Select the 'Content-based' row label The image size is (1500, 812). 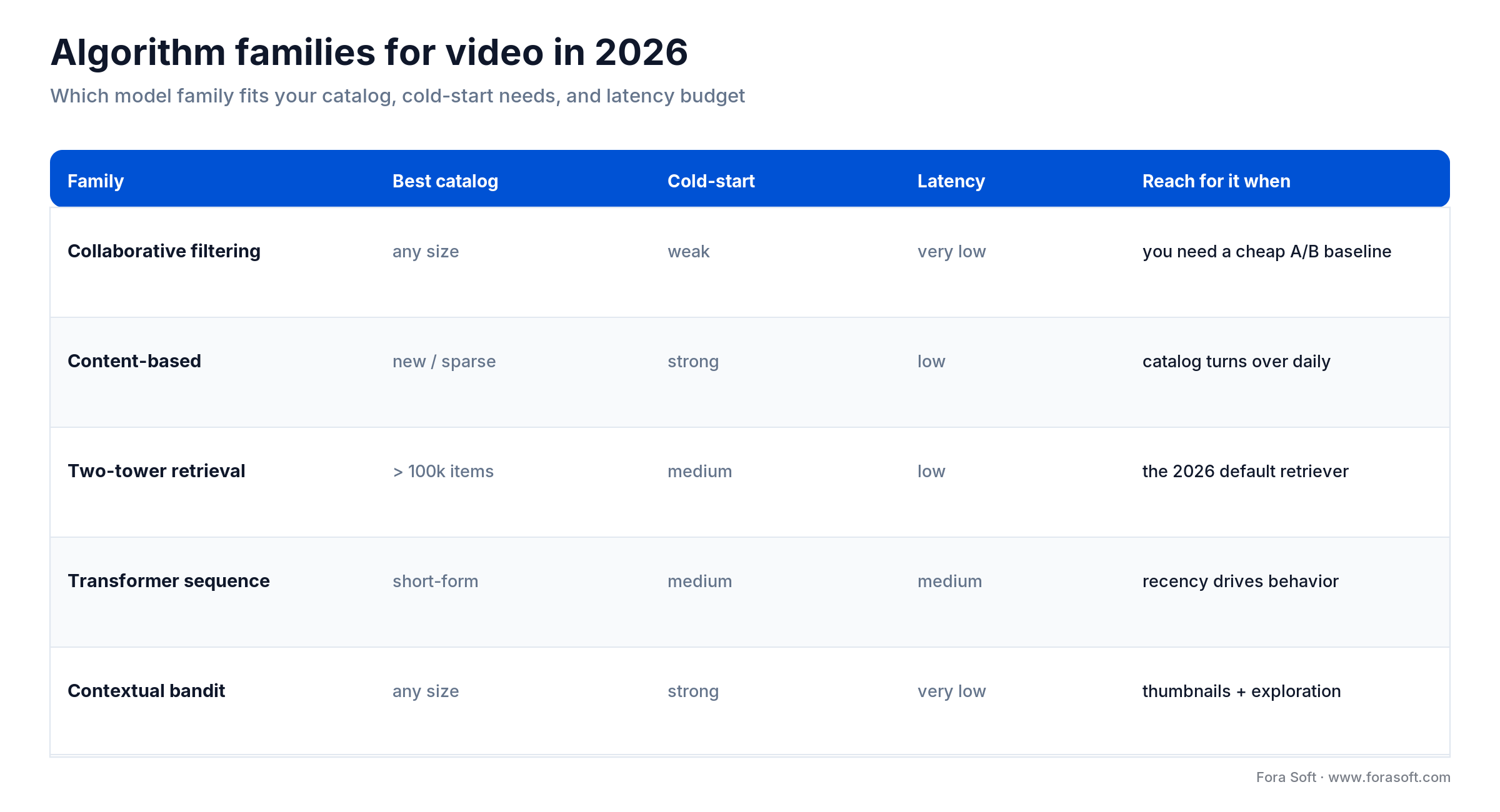(x=134, y=361)
